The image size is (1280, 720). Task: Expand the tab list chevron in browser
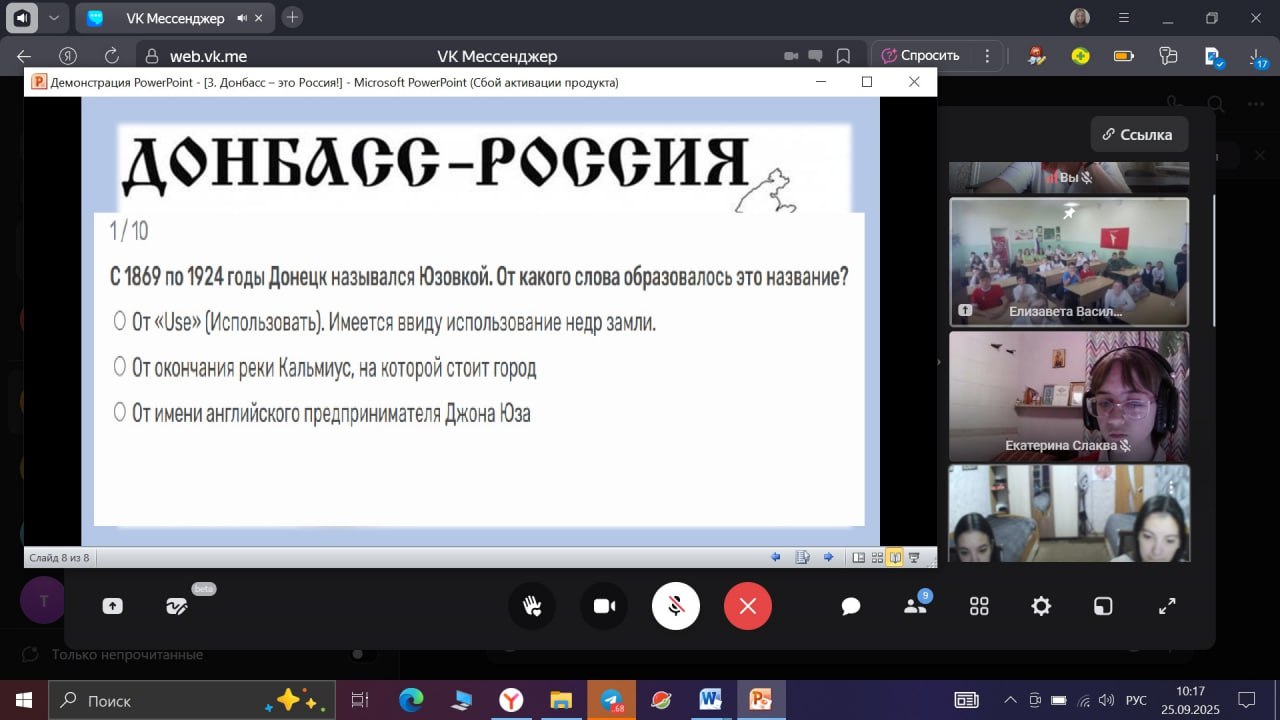click(x=54, y=18)
